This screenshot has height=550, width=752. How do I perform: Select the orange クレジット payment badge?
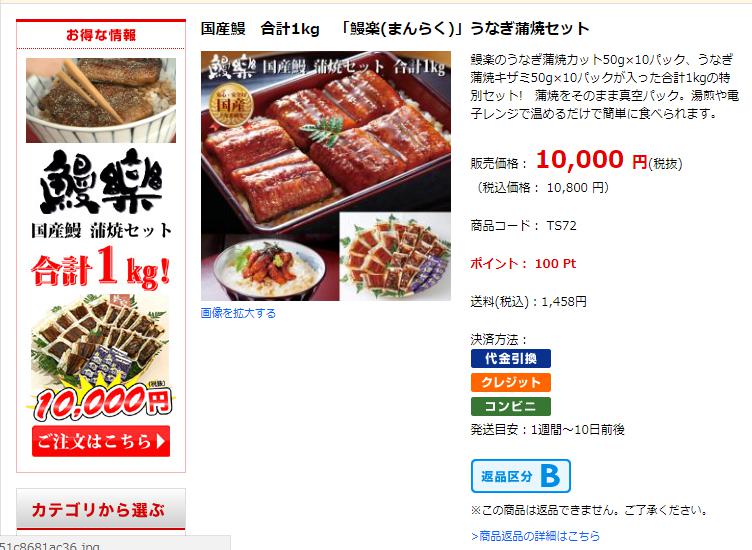511,382
